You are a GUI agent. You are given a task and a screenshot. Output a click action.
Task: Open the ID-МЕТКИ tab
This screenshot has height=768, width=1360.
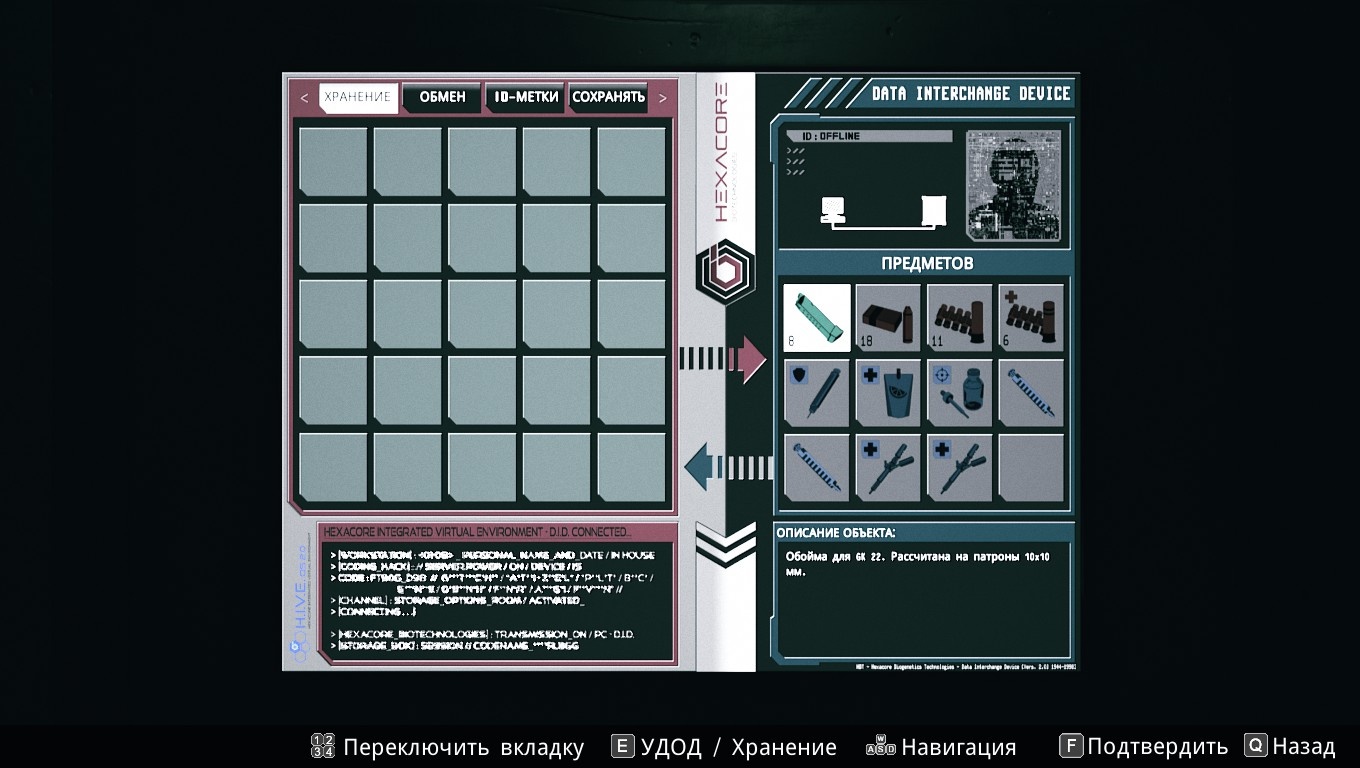point(526,97)
